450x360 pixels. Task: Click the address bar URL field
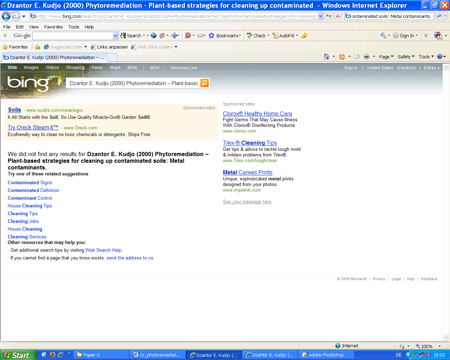point(173,16)
